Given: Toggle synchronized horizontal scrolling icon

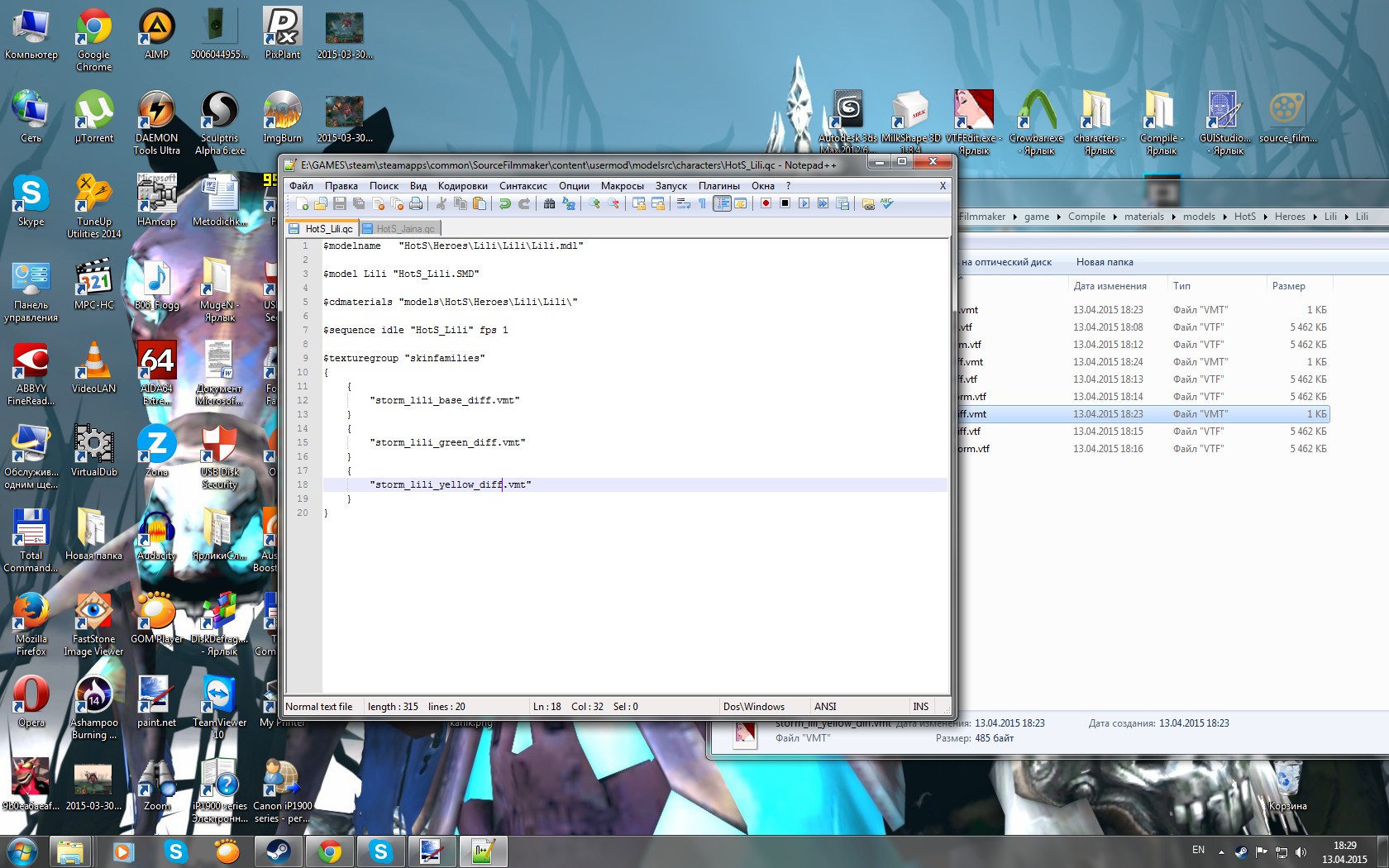Looking at the screenshot, I should coord(657,203).
